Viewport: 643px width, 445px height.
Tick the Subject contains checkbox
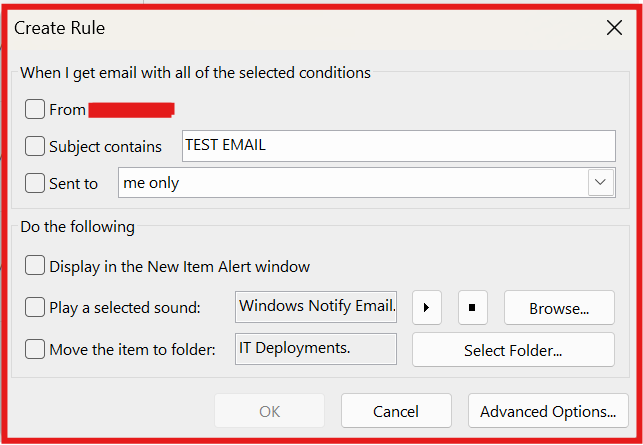pyautogui.click(x=34, y=146)
